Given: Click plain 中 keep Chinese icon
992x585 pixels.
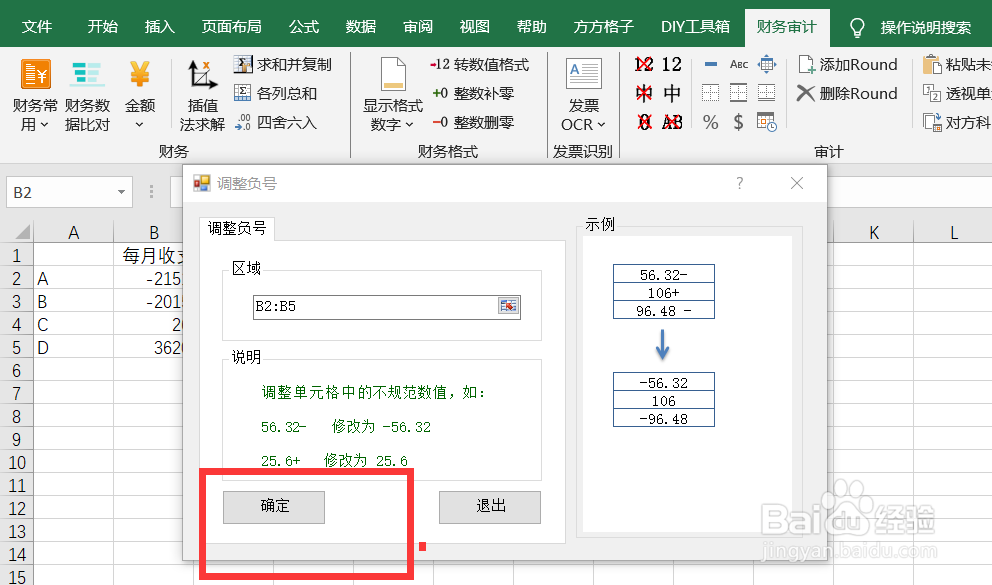Looking at the screenshot, I should [672, 94].
